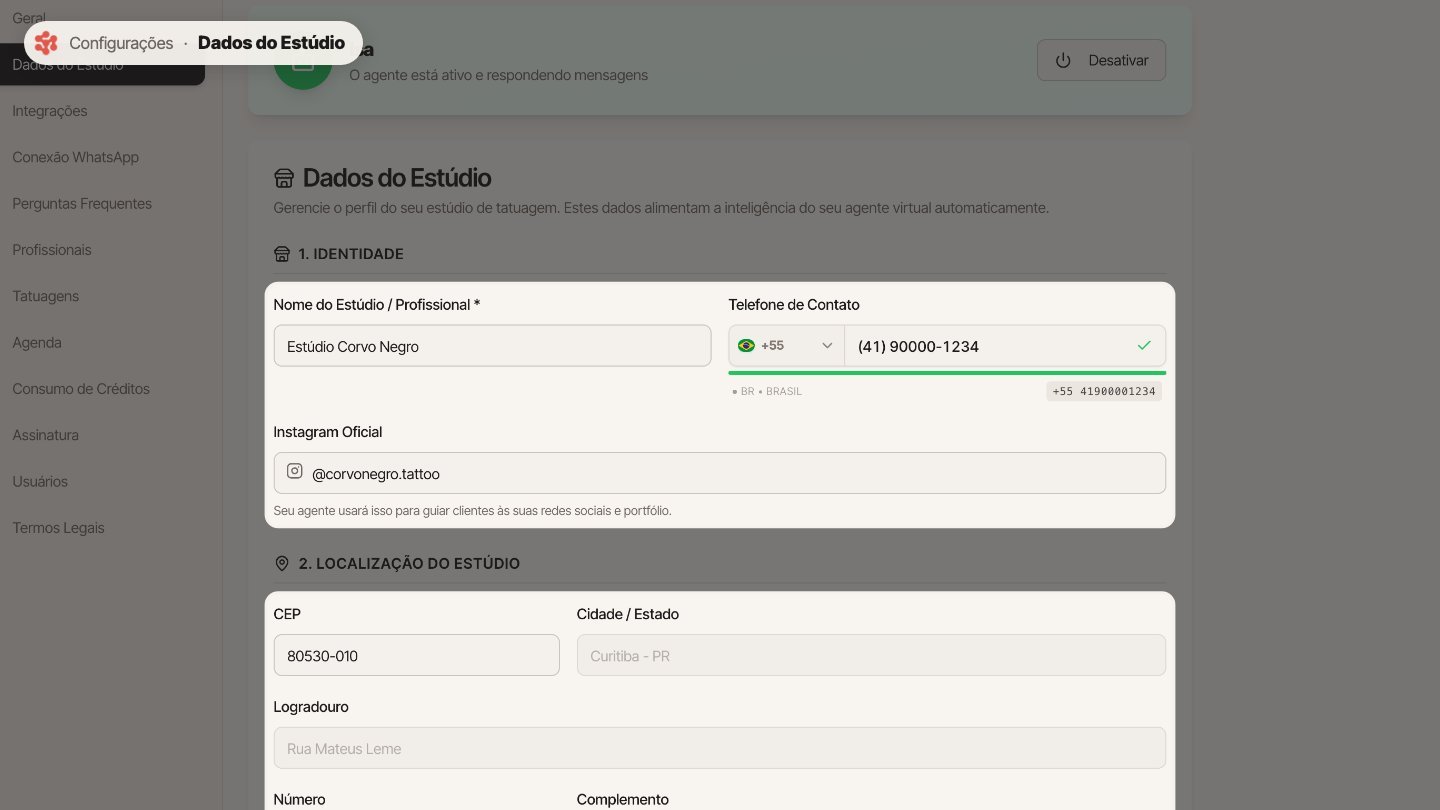Viewport: 1440px width, 810px height.
Task: Click the power icon on Desativar button
Action: [x=1063, y=60]
